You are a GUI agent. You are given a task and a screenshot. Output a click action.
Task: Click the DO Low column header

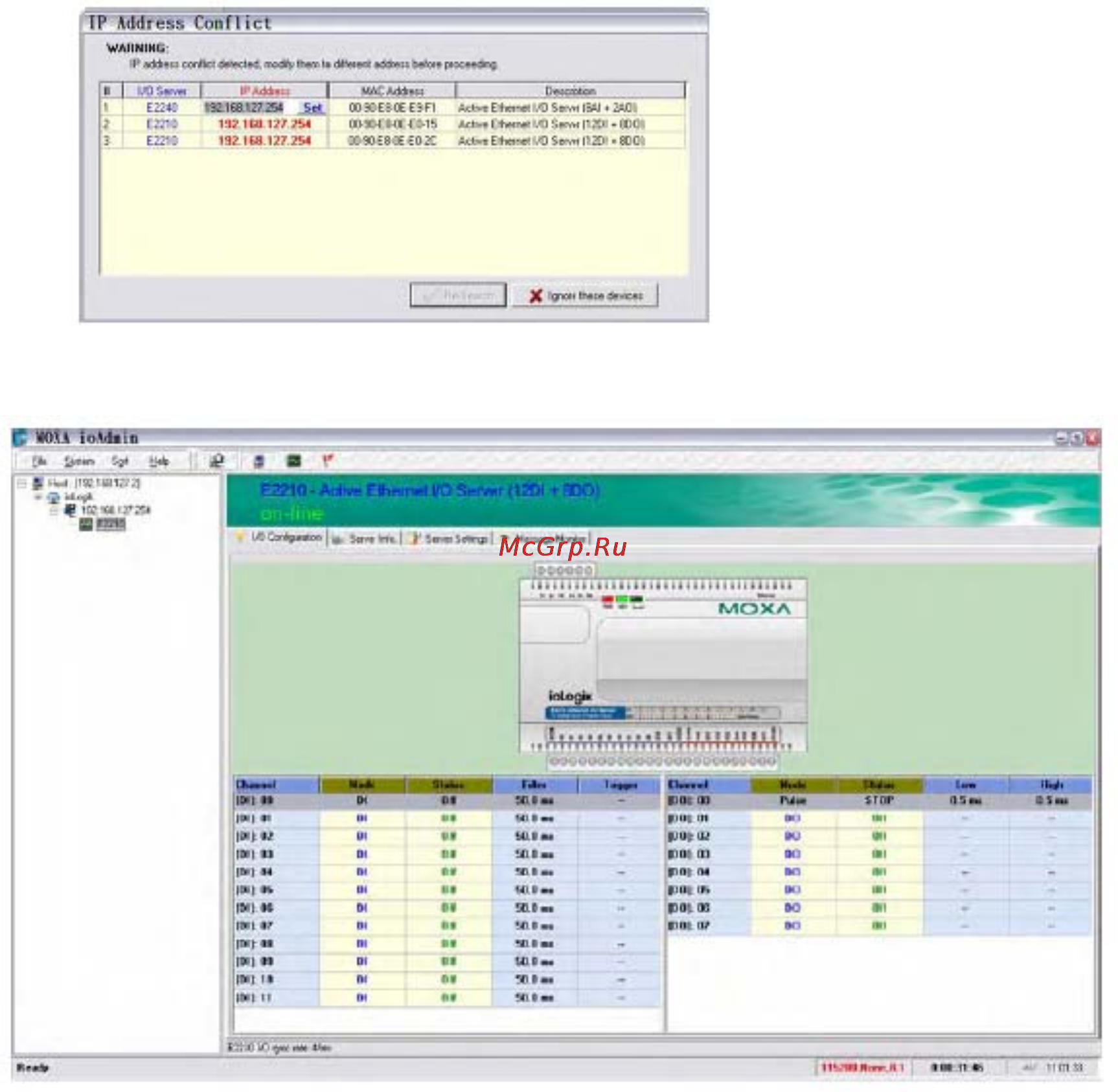pos(966,784)
